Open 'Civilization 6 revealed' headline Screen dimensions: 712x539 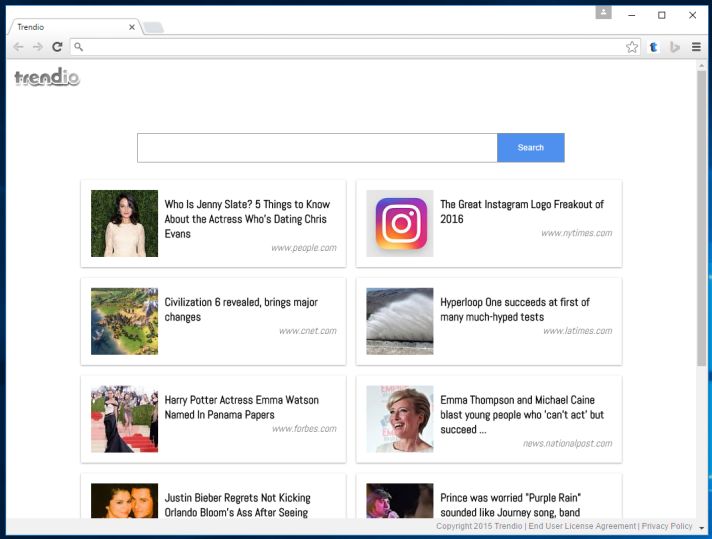pos(241,310)
